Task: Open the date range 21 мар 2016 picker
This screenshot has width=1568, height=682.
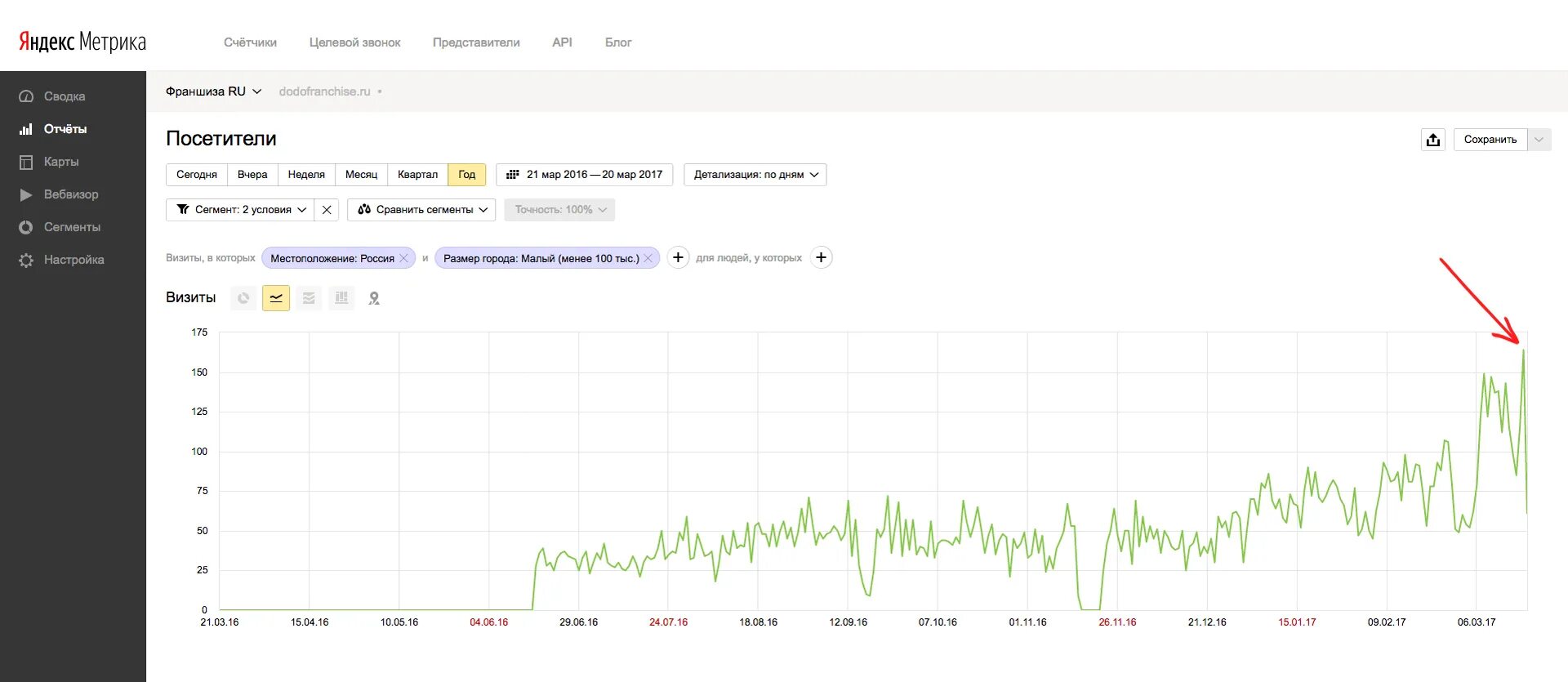Action: pyautogui.click(x=585, y=175)
